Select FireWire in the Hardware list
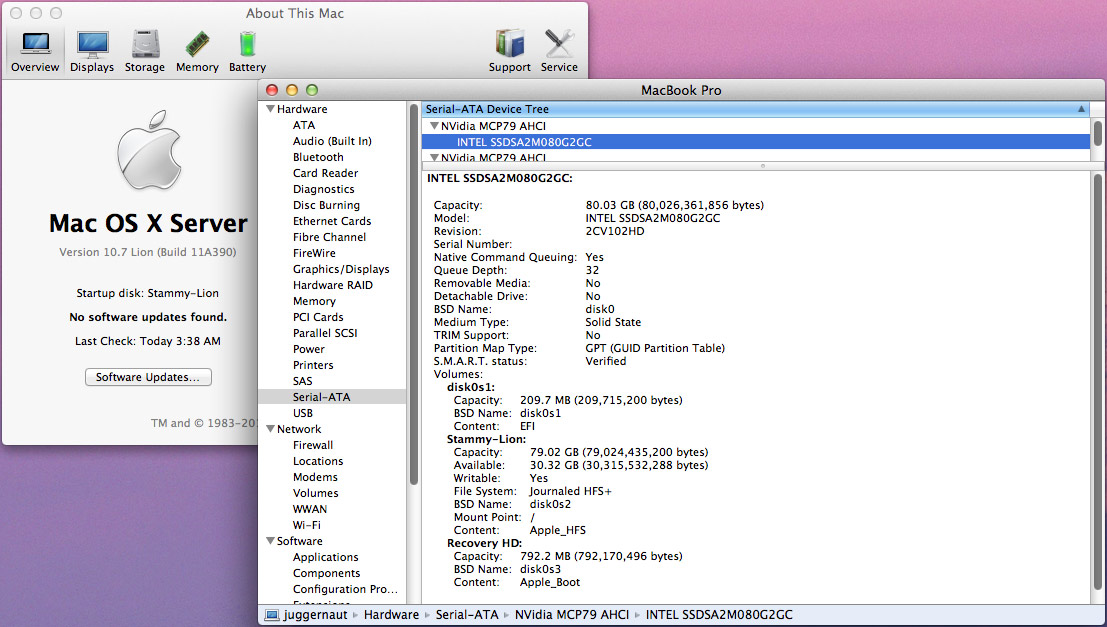Viewport: 1107px width, 627px height. 315,253
